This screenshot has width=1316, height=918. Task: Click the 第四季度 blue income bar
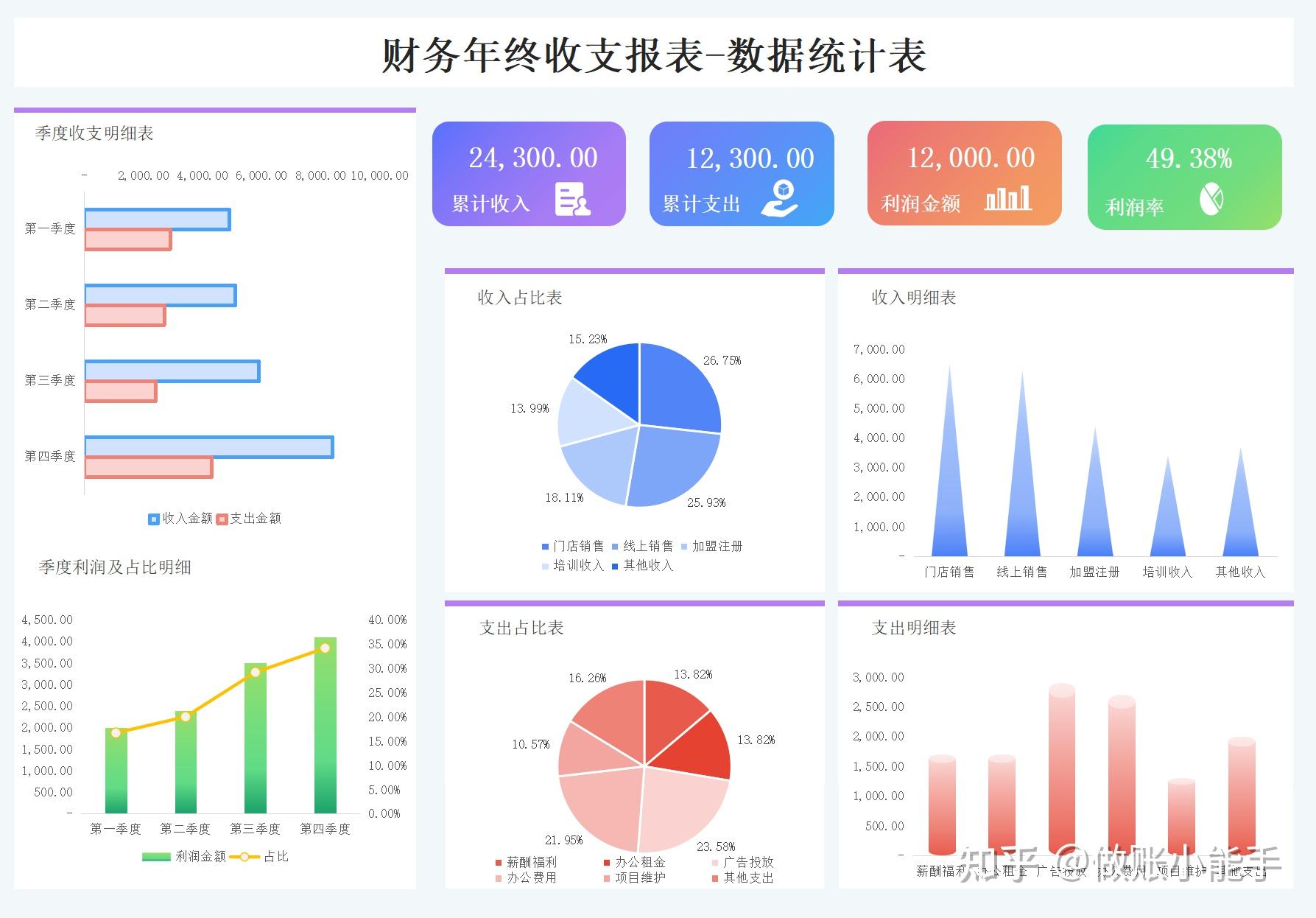pyautogui.click(x=209, y=447)
